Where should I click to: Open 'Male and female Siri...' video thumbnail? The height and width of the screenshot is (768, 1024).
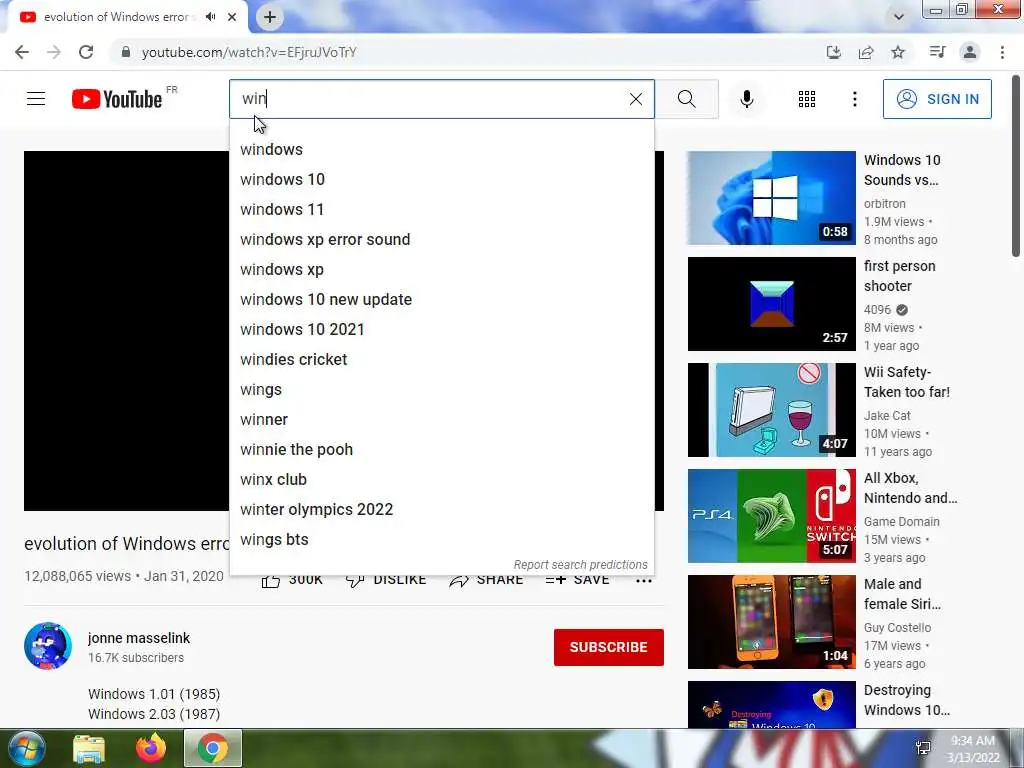click(771, 622)
